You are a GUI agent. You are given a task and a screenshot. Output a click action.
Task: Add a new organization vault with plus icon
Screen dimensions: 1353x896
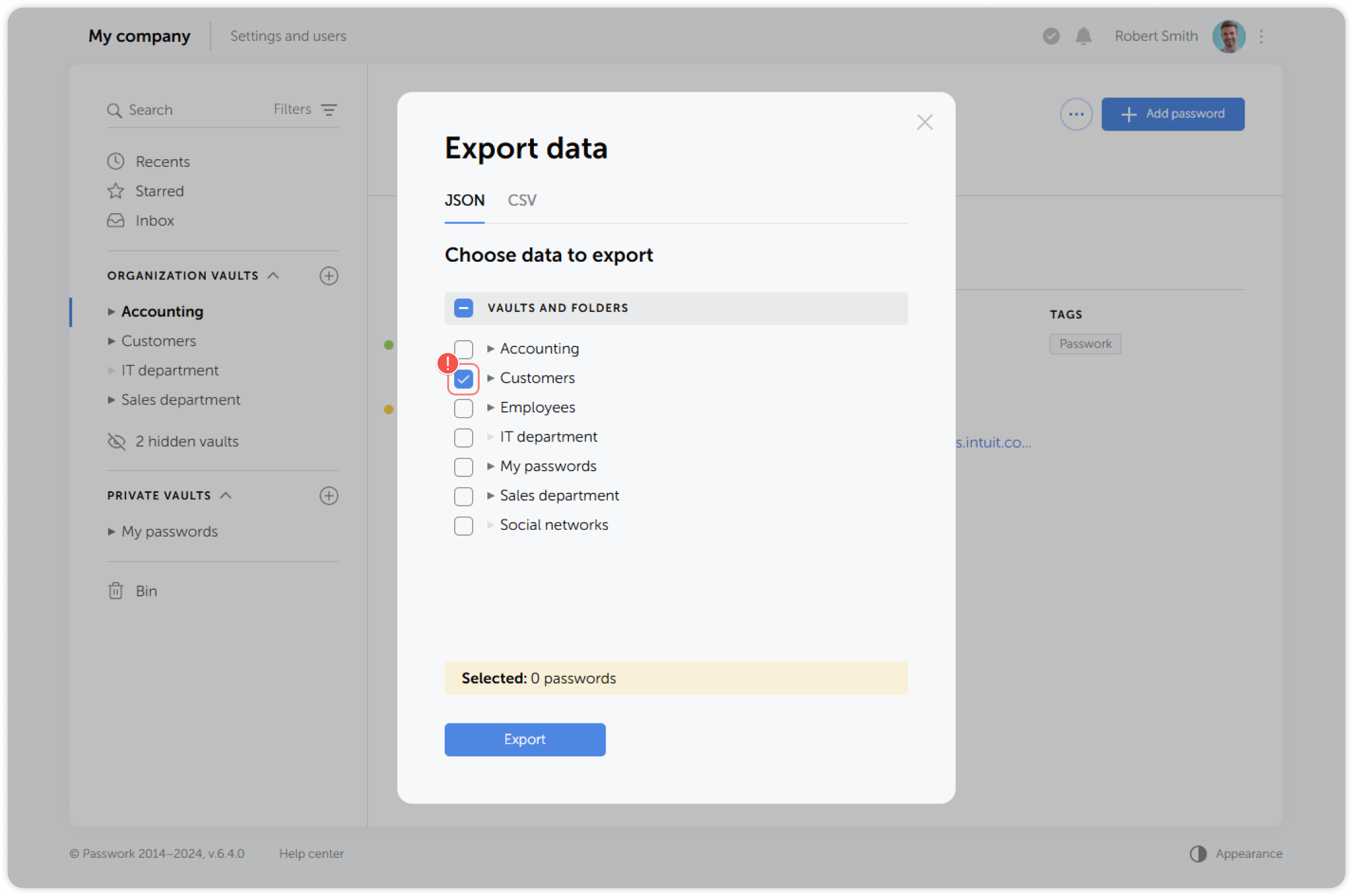pos(329,276)
